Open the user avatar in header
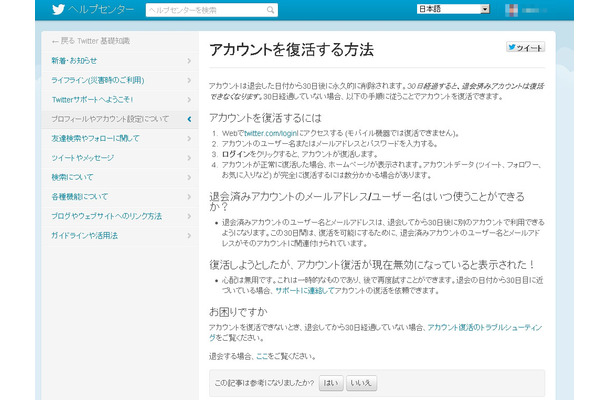Image resolution: width=610 pixels, height=400 pixels. pos(511,10)
